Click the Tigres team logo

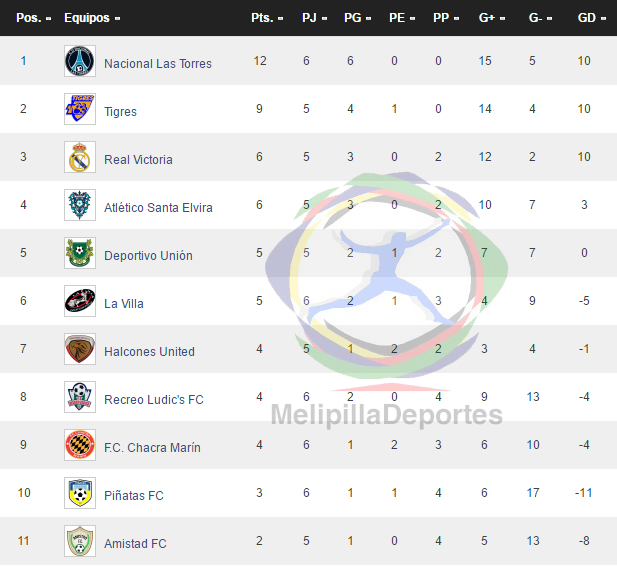[x=80, y=109]
